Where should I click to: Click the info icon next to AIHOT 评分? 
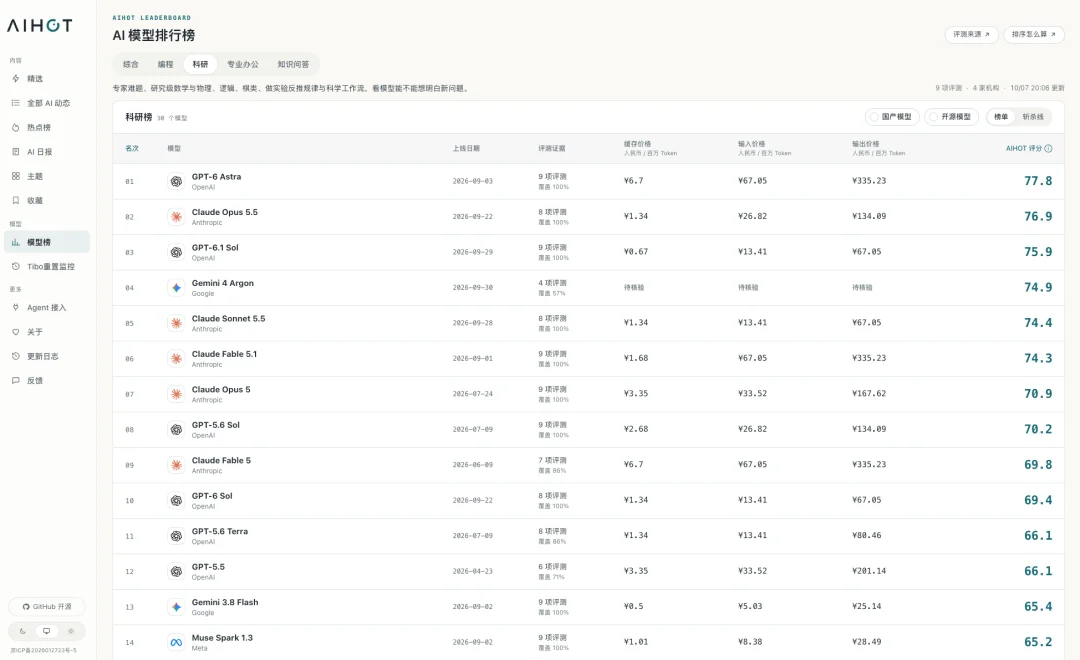[x=1048, y=148]
